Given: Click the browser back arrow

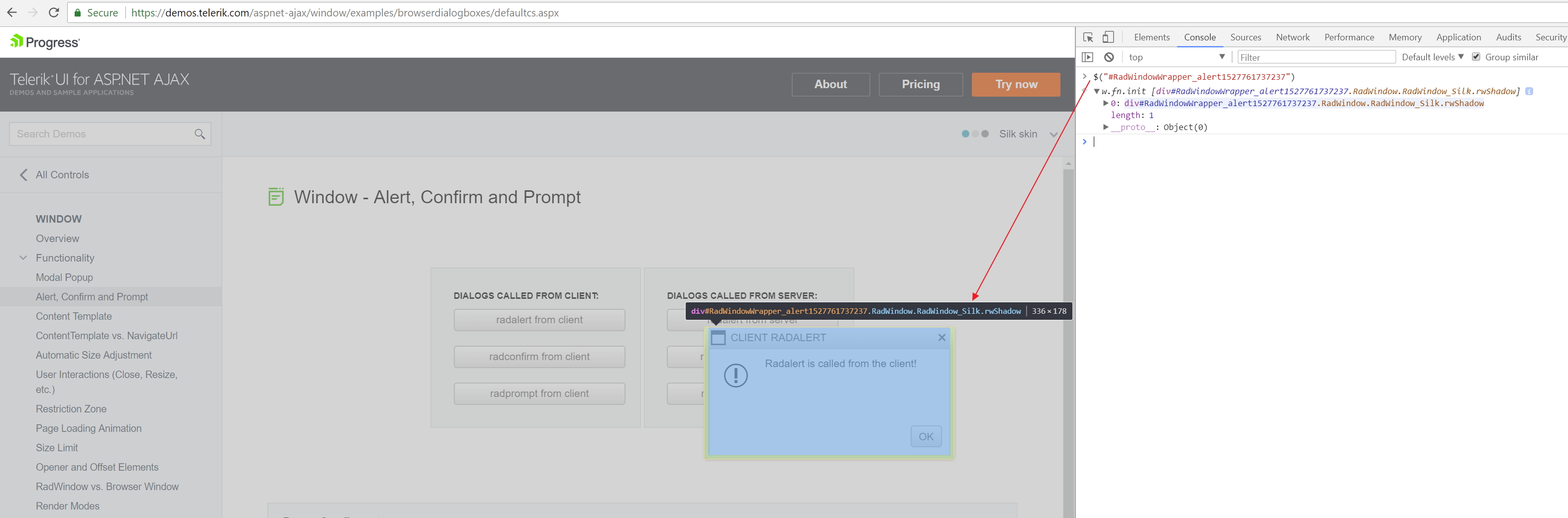Looking at the screenshot, I should point(11,12).
